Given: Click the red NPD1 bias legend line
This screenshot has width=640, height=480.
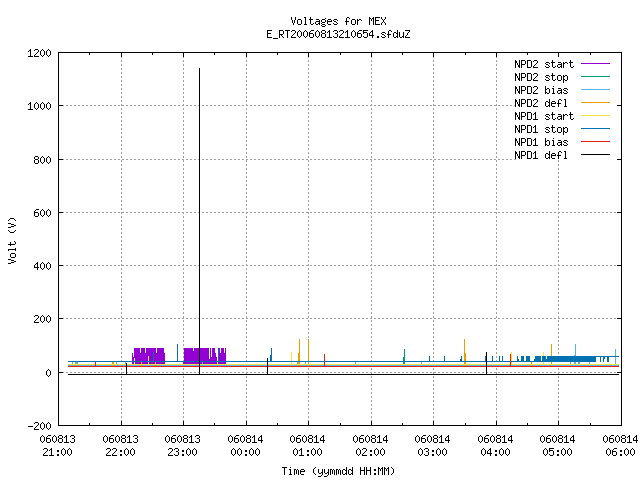Looking at the screenshot, I should (596, 142).
